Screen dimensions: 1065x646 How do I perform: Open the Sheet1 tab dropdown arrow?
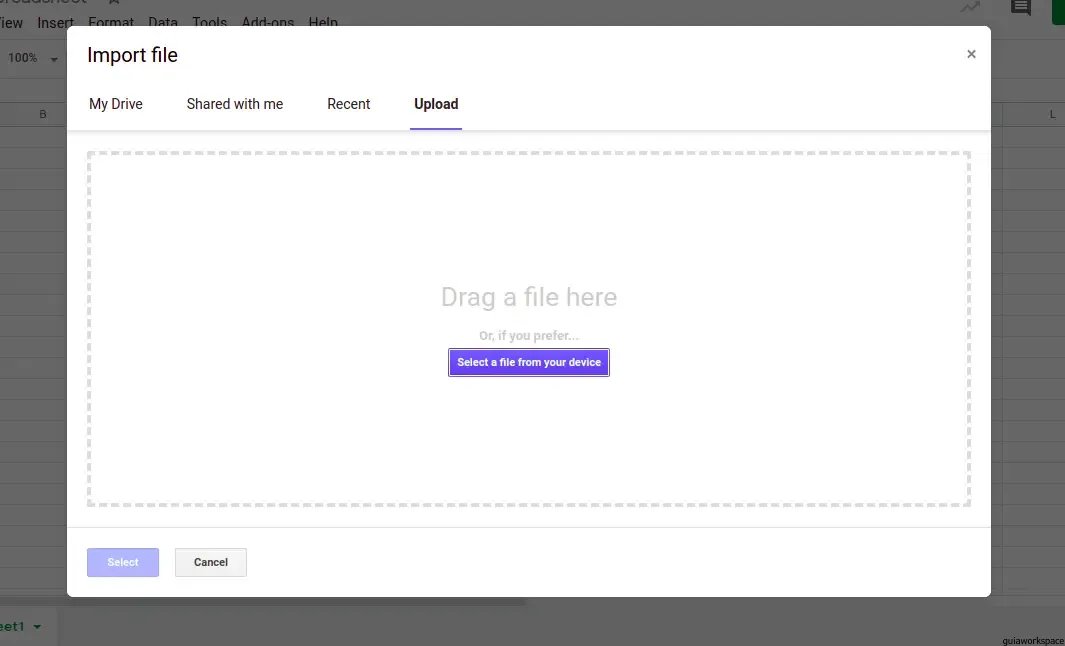38,627
